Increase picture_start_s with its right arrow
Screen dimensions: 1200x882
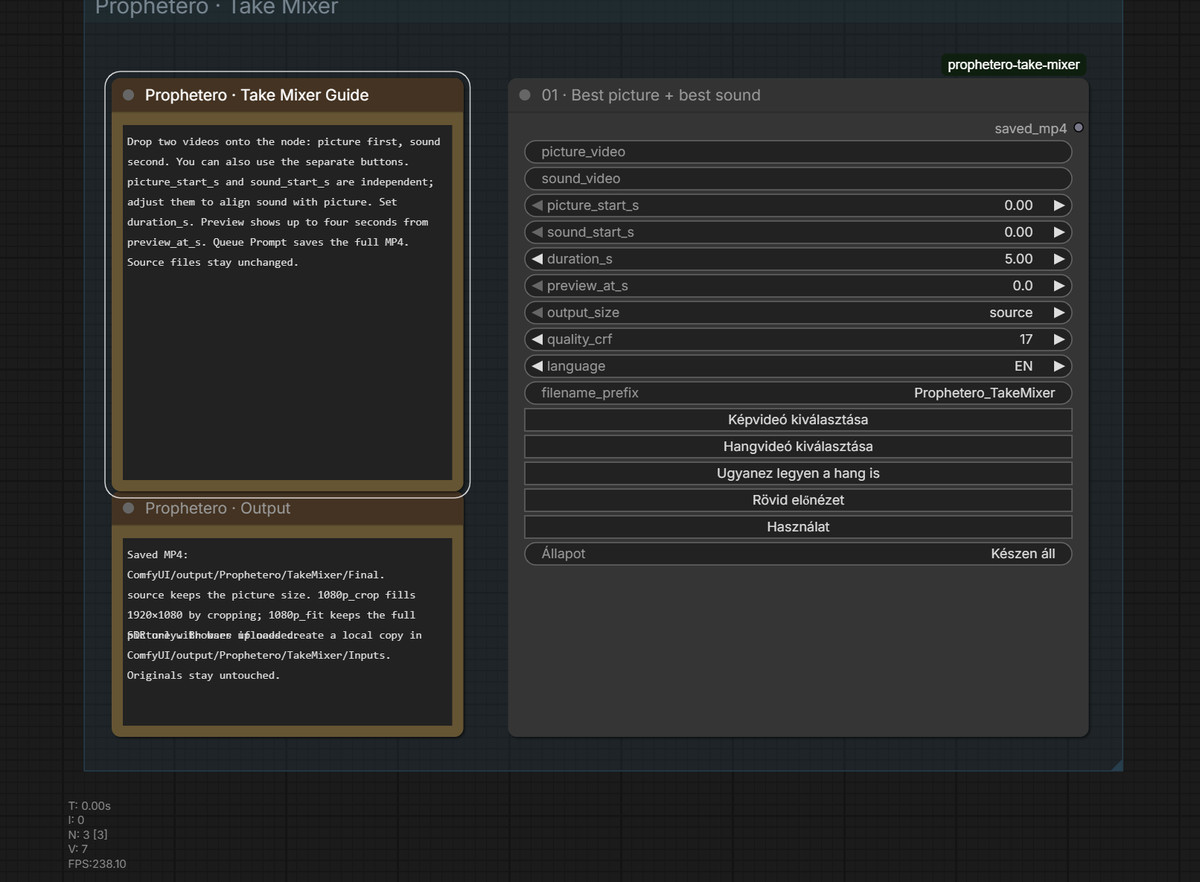pos(1059,205)
